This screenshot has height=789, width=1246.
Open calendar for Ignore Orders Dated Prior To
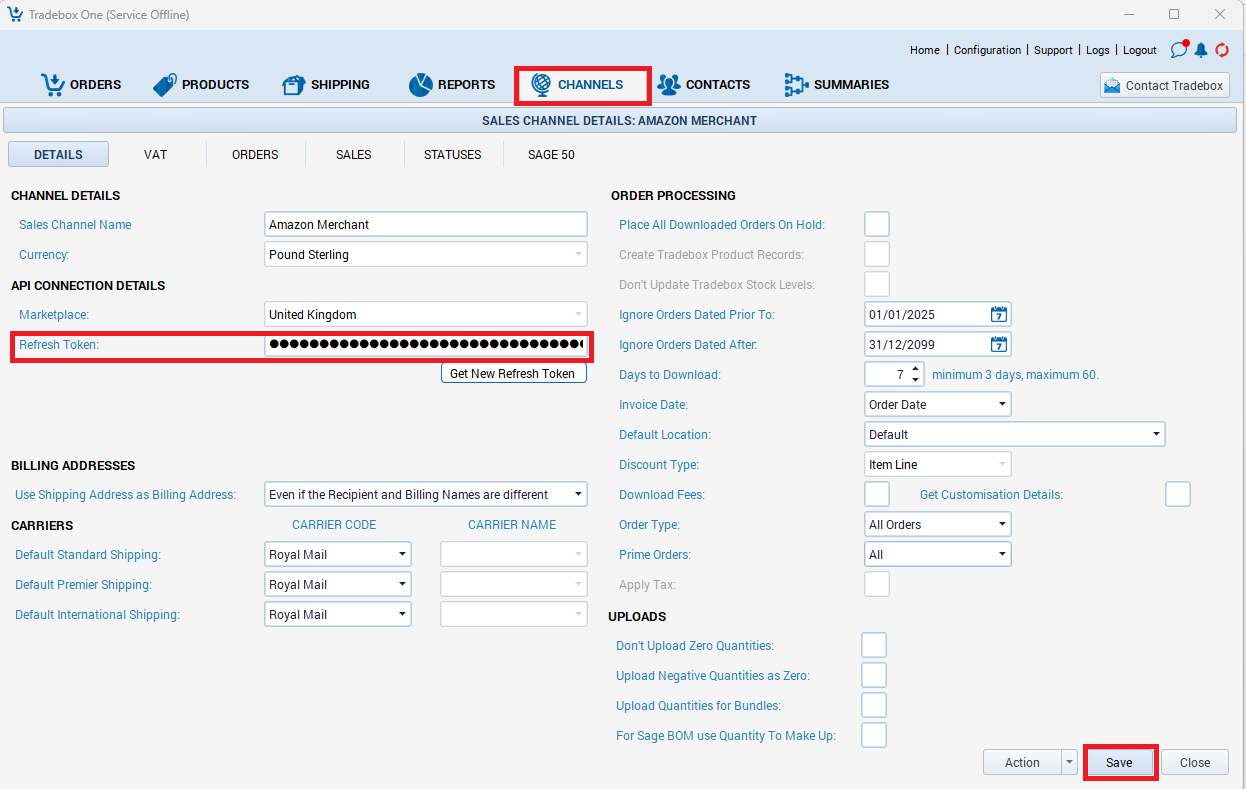pyautogui.click(x=998, y=315)
